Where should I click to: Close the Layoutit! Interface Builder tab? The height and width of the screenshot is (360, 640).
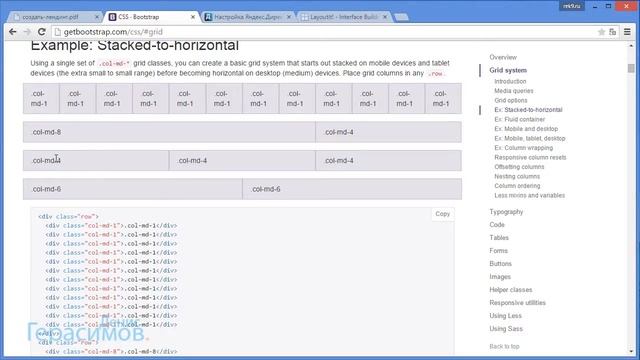click(384, 17)
